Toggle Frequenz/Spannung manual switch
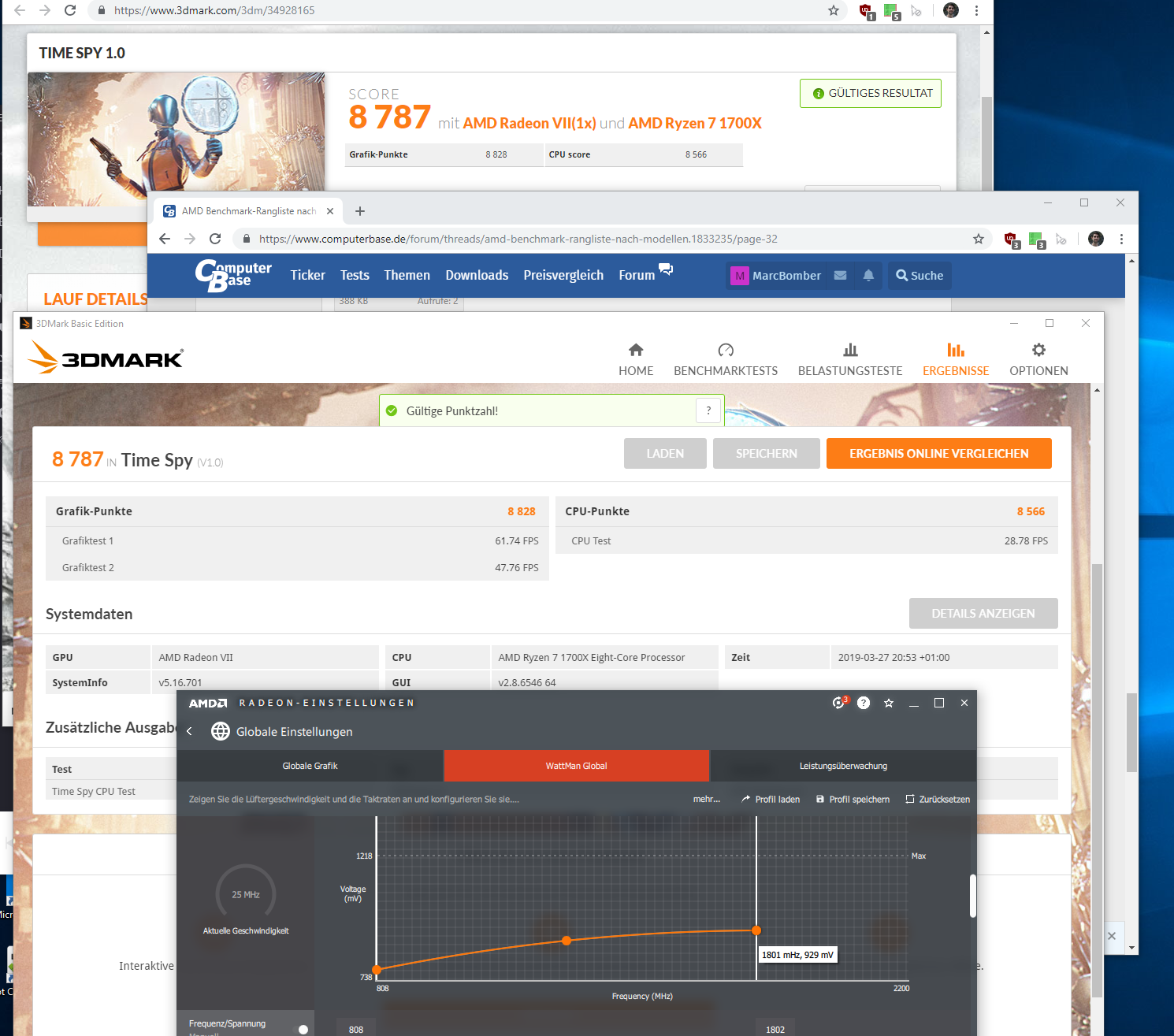This screenshot has width=1174, height=1036. (x=299, y=1030)
